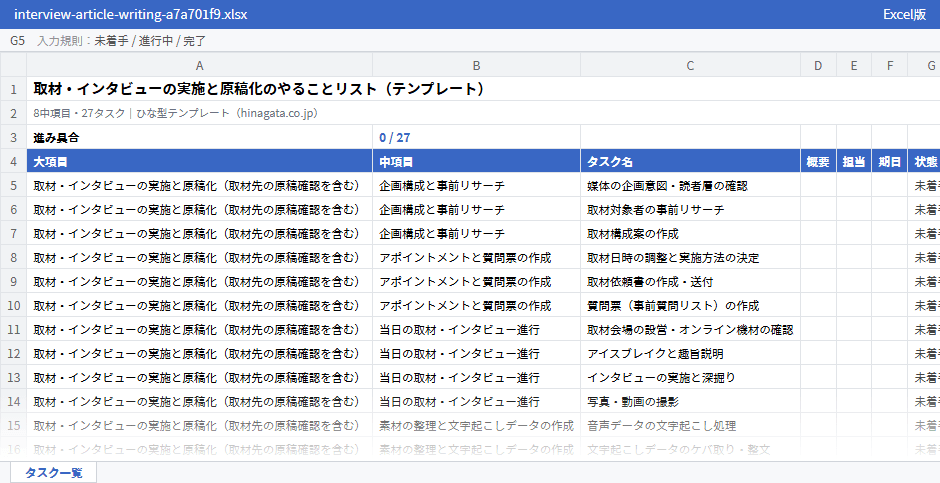Screen dimensions: 940x483
Task: Select row 4 header
Action: pos(13,161)
